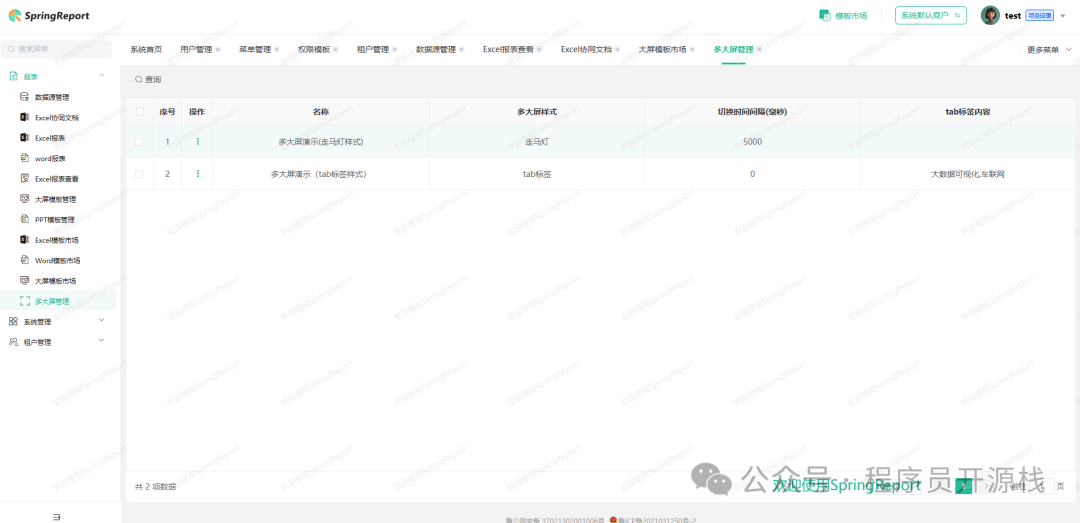The width and height of the screenshot is (1080, 523).
Task: Click the 大屏模板管理 sidebar icon
Action: (x=24, y=199)
